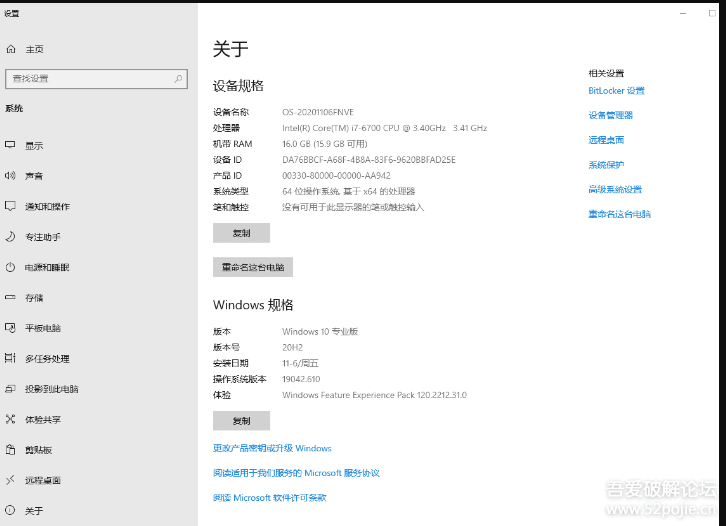Open 高级系统设置 related link
The image size is (726, 526).
pos(615,189)
